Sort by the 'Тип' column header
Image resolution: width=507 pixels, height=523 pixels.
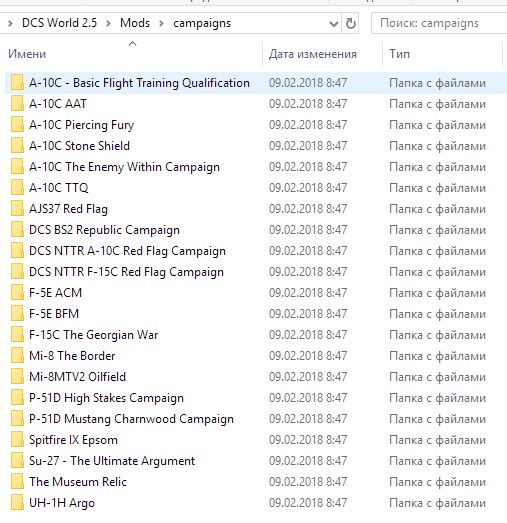[x=399, y=54]
